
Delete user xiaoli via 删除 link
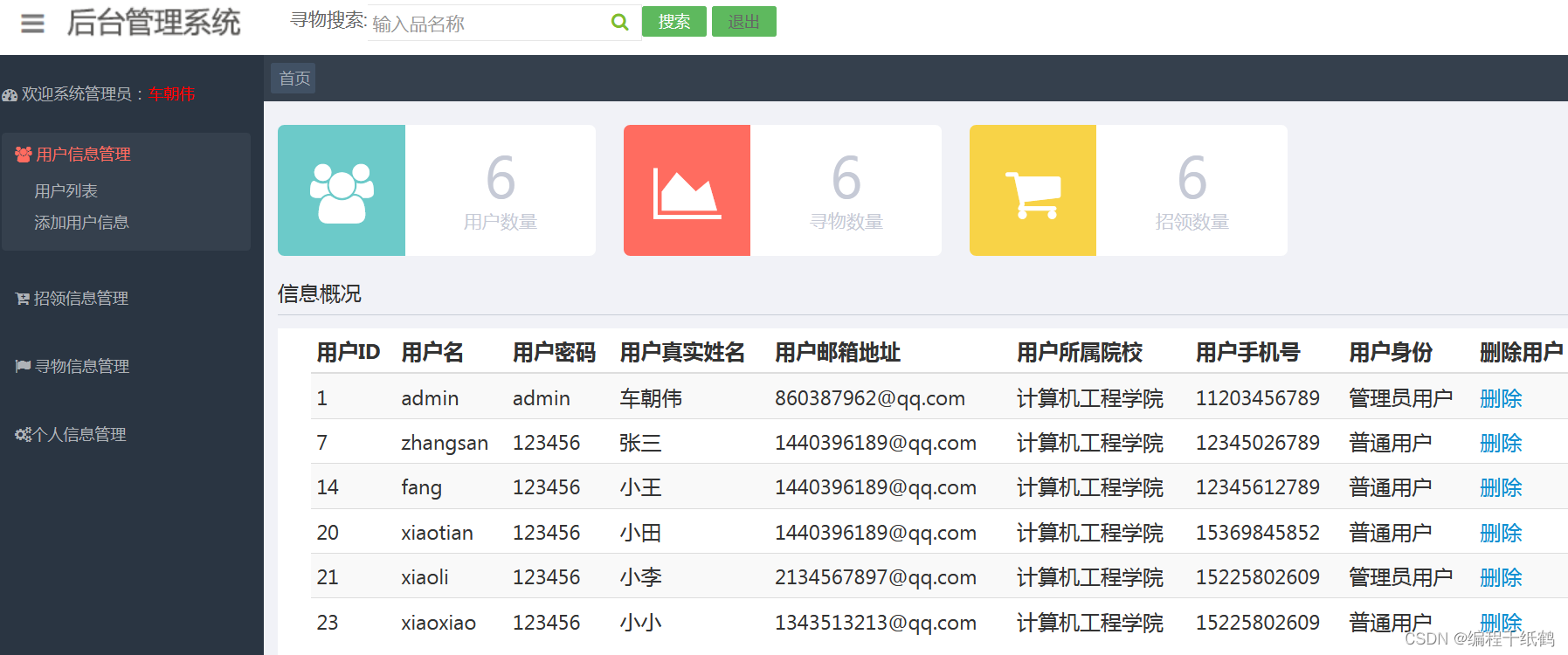coord(1501,577)
